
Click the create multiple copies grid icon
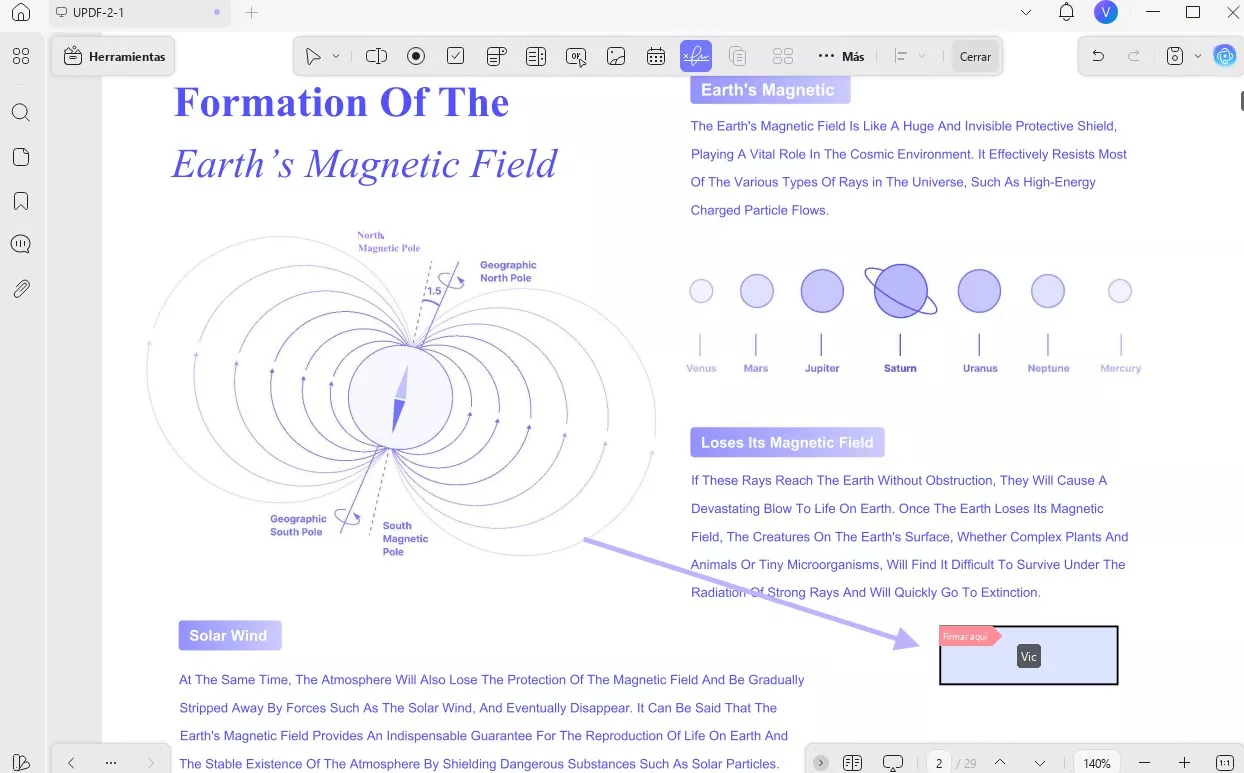click(x=783, y=57)
